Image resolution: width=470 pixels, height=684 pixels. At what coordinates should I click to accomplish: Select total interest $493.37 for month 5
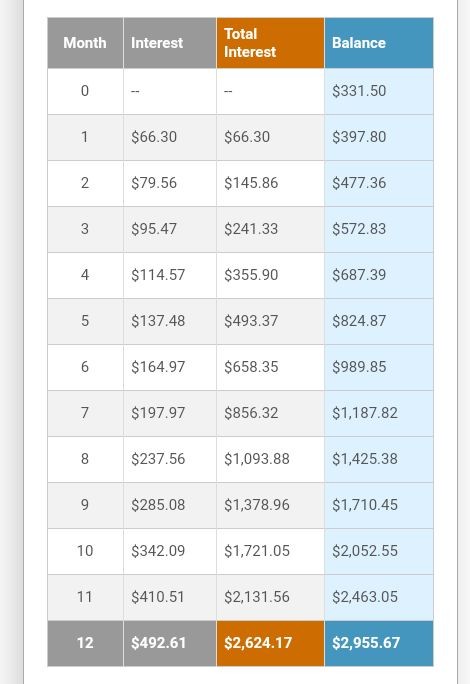(x=270, y=321)
